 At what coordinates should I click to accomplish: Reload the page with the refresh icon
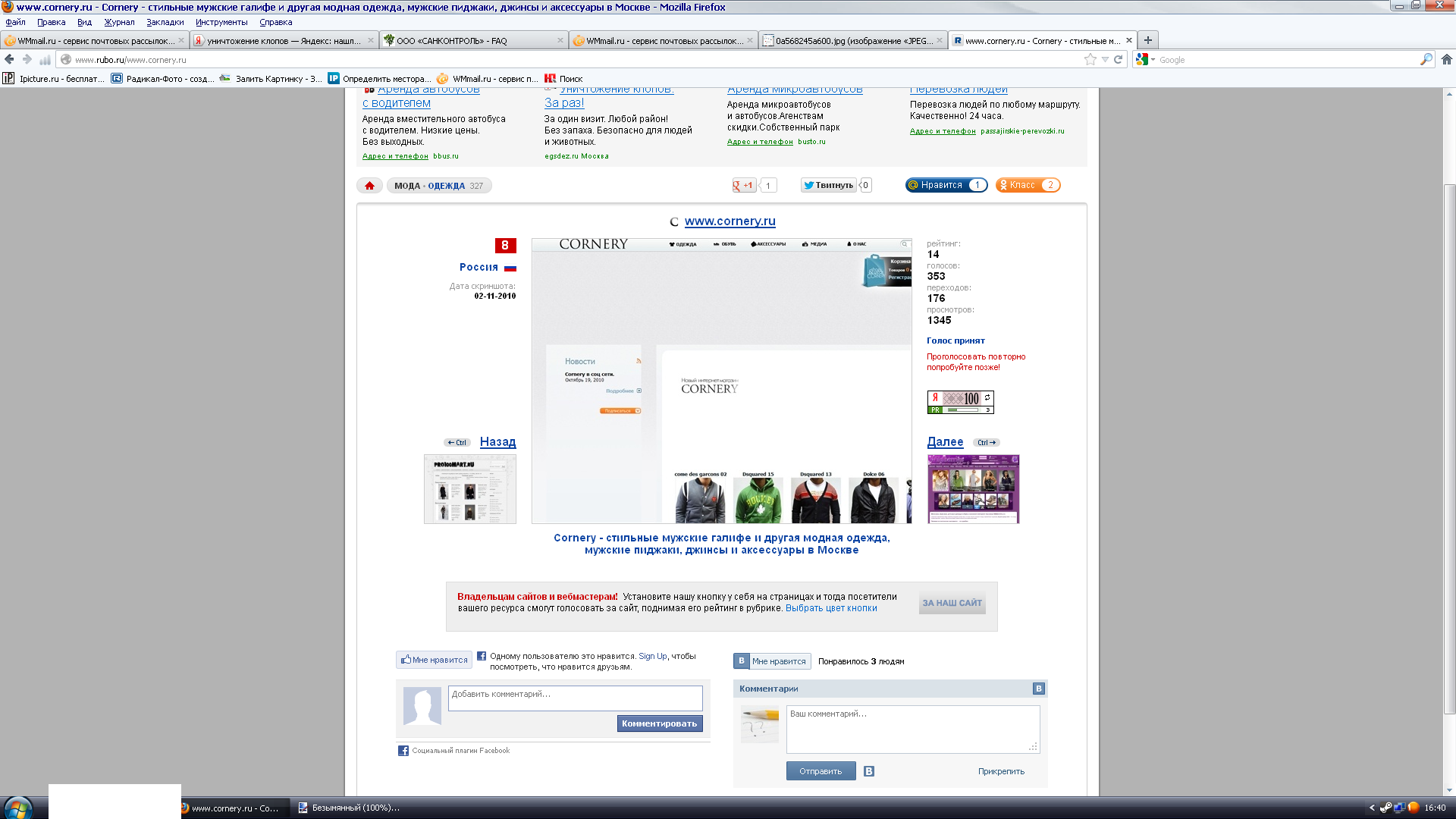pyautogui.click(x=1118, y=59)
